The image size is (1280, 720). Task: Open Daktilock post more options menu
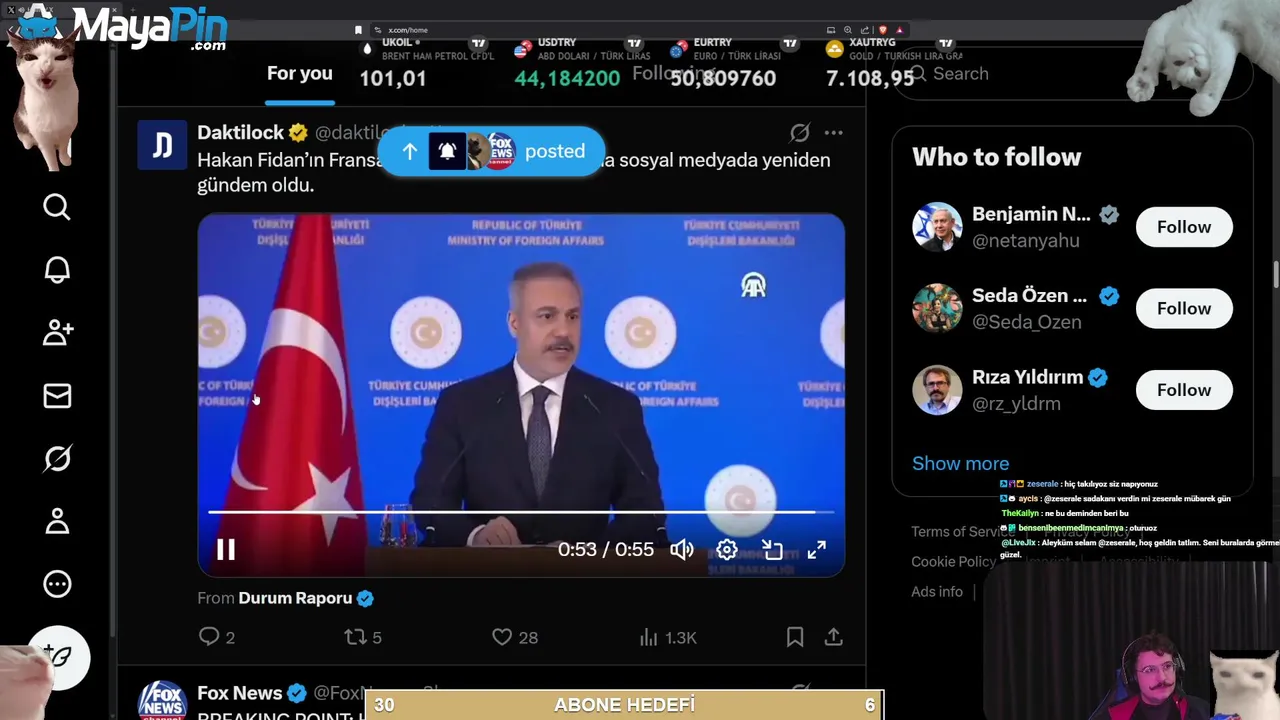coord(833,133)
